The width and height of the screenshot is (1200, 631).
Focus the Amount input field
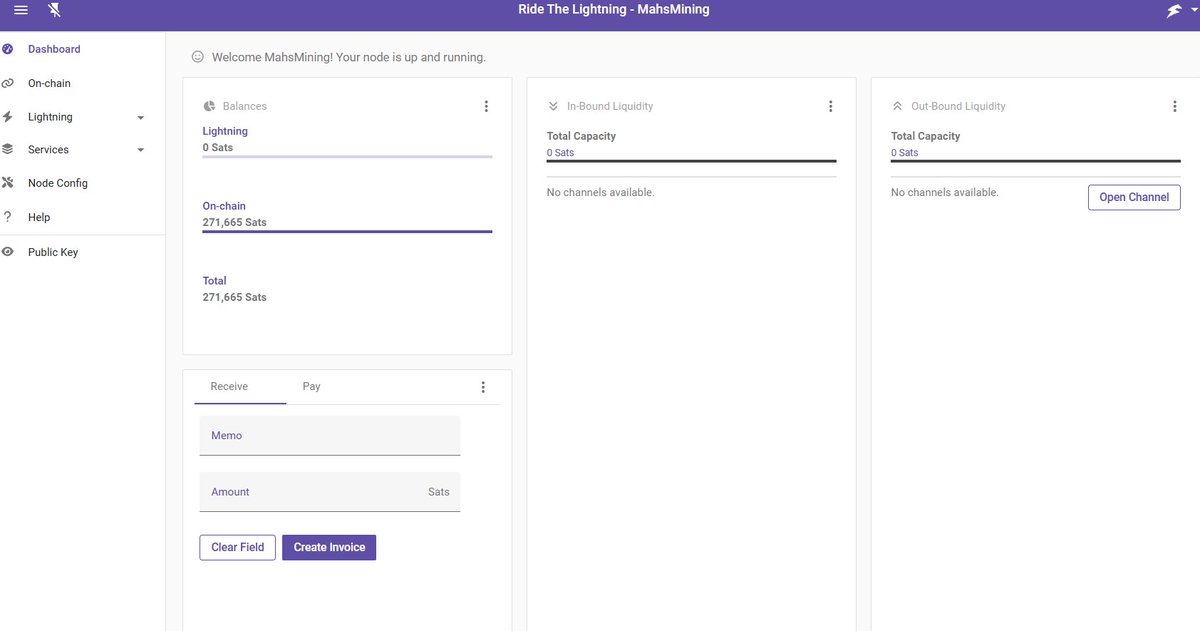coord(330,492)
